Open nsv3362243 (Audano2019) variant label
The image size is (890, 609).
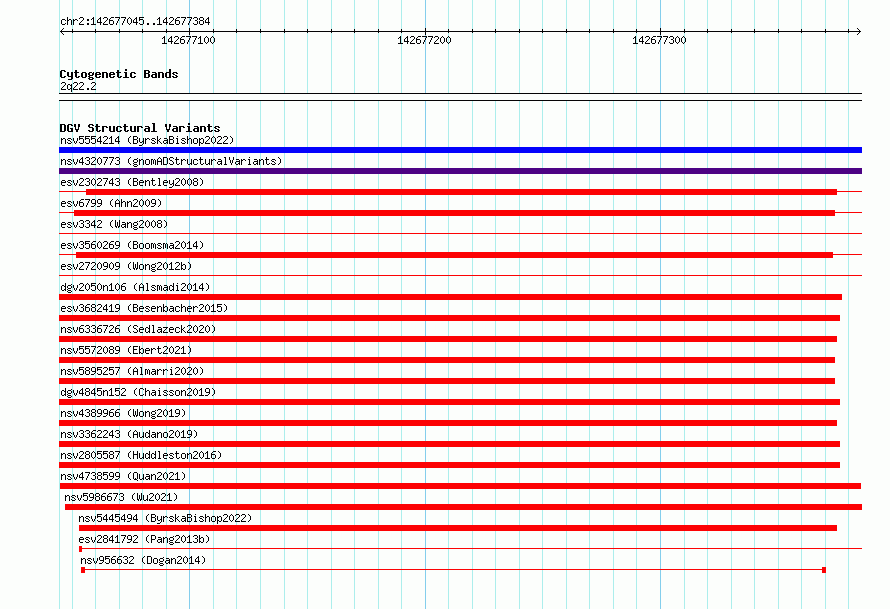(129, 434)
